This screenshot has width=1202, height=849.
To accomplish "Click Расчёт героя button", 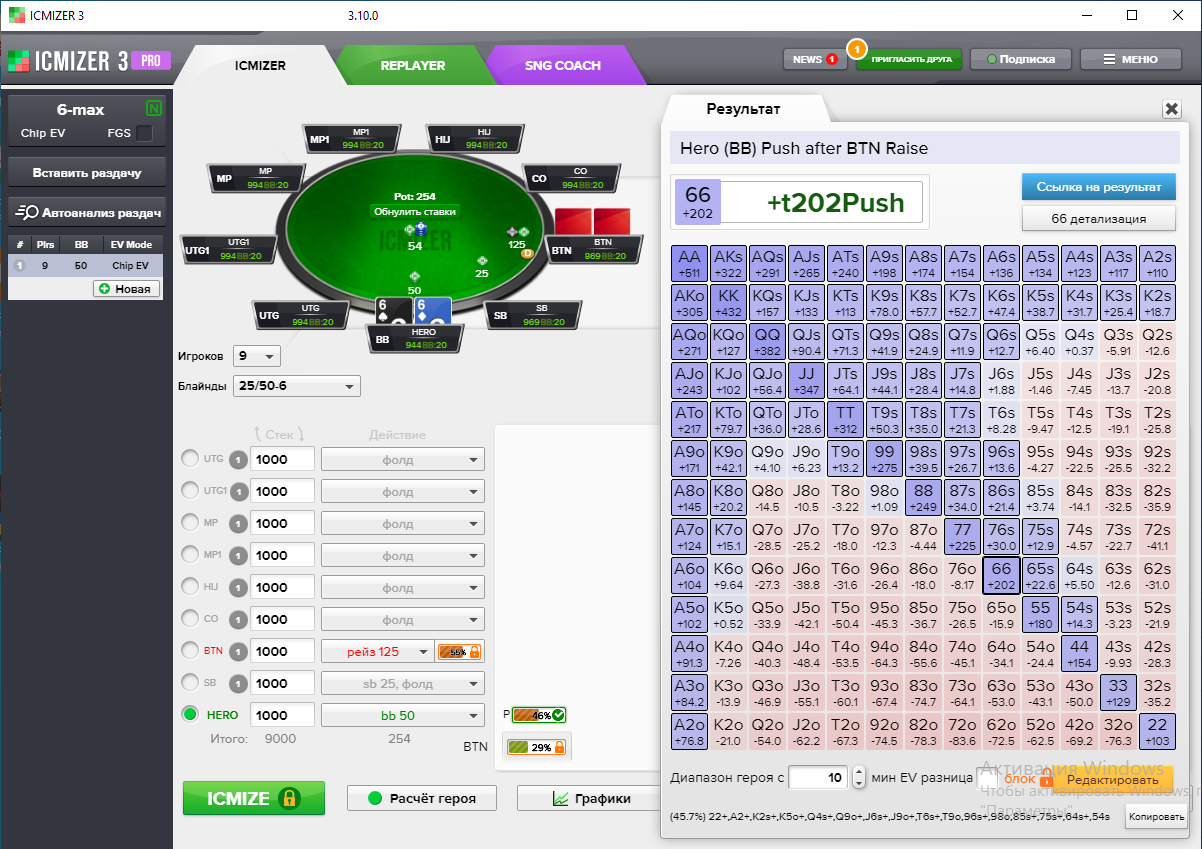I will pyautogui.click(x=423, y=798).
